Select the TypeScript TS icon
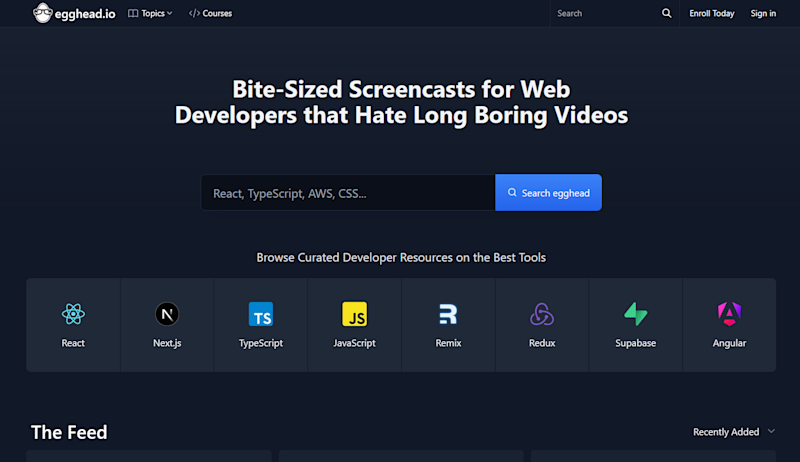Screen dimensions: 800x462 coord(261,314)
